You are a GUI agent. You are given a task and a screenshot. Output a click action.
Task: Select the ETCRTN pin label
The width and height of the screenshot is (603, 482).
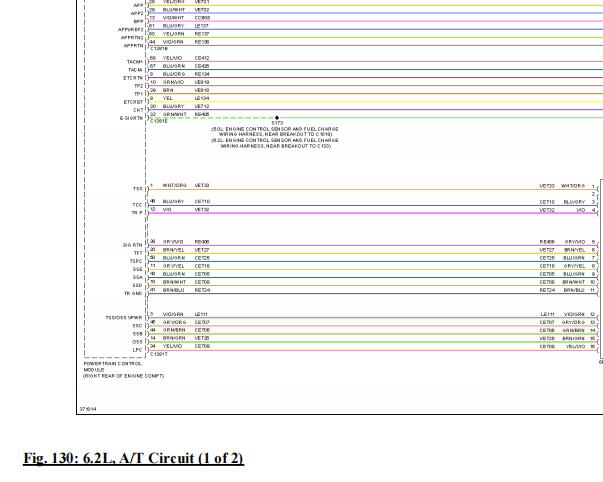click(x=133, y=78)
